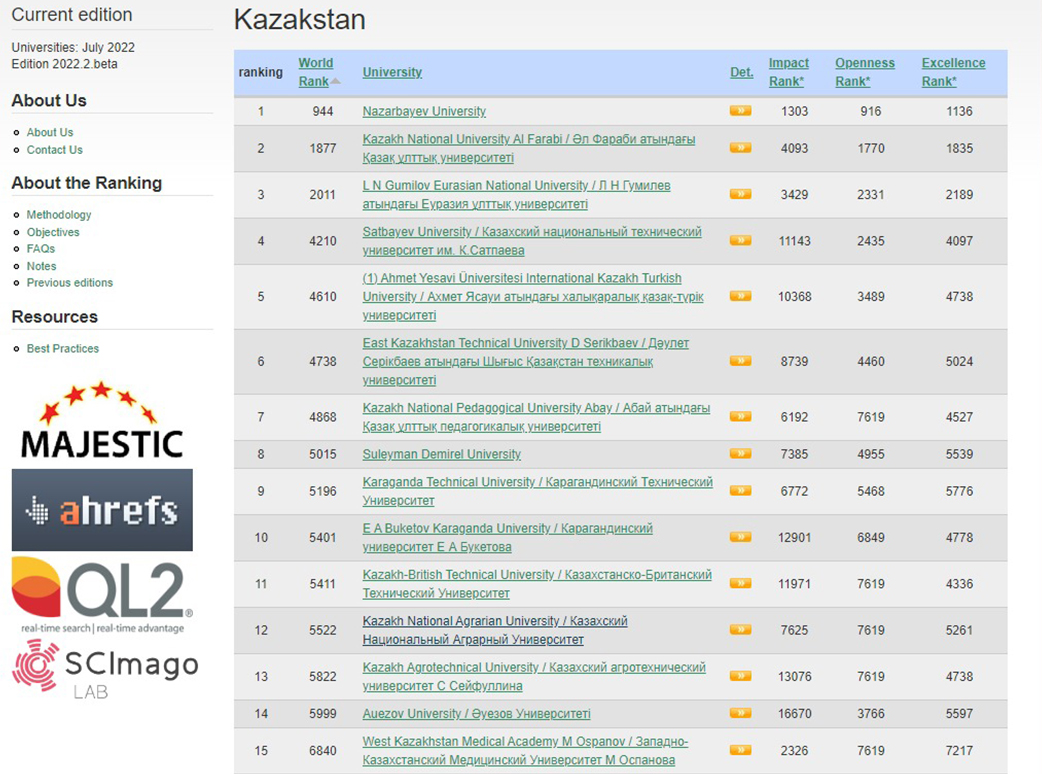Open Methodology in About the Ranking

59,215
